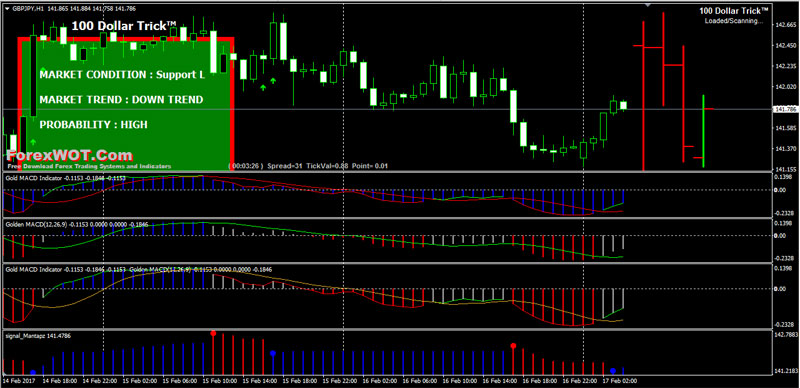Click the '14 Feb 18:00' time label

pos(60,381)
